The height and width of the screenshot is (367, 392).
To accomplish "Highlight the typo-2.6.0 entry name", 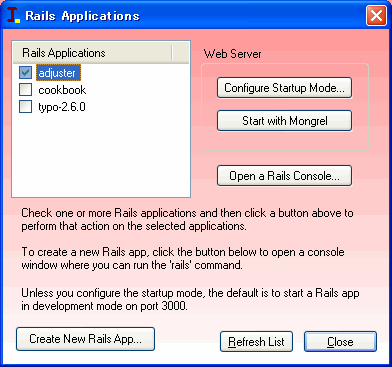I will coord(62,107).
